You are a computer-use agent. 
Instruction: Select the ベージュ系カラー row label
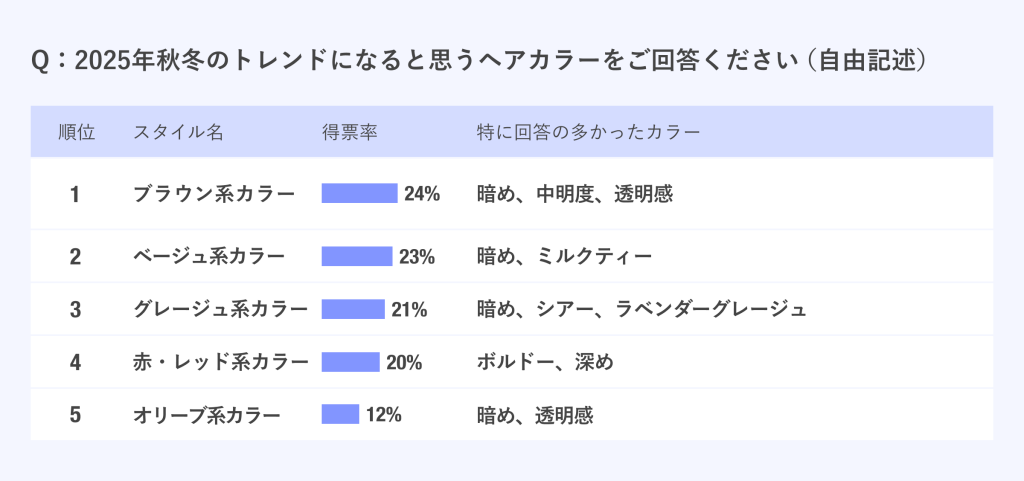coord(209,257)
